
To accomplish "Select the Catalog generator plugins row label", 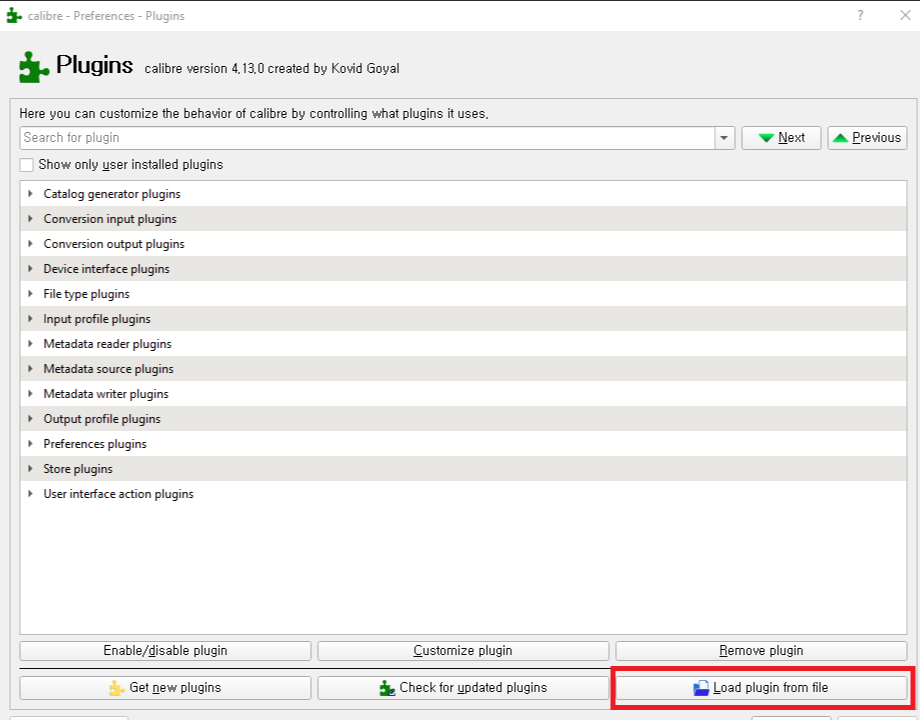I will tap(112, 194).
